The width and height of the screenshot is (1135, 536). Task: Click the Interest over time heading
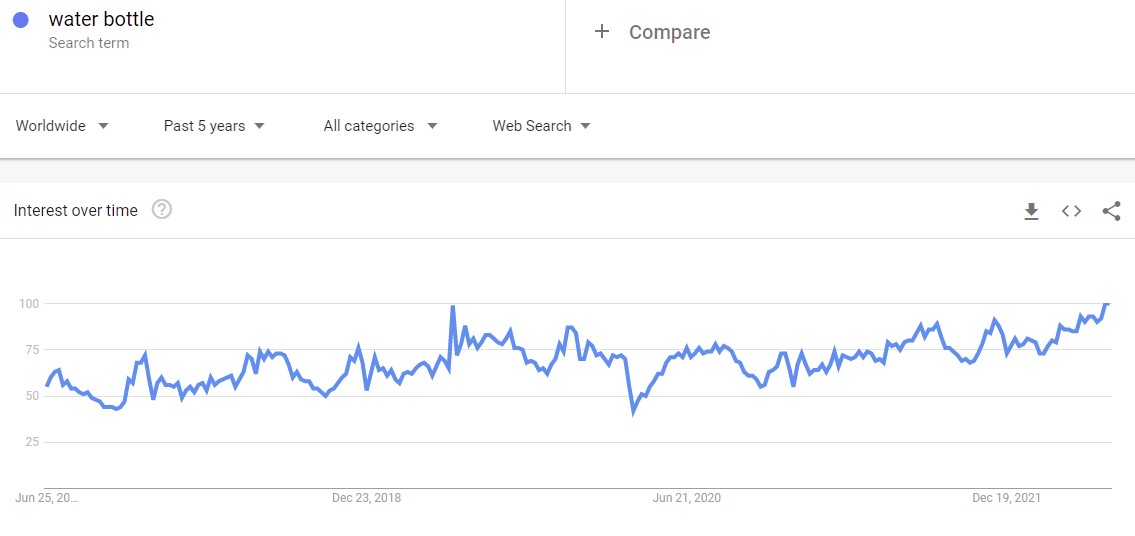76,211
